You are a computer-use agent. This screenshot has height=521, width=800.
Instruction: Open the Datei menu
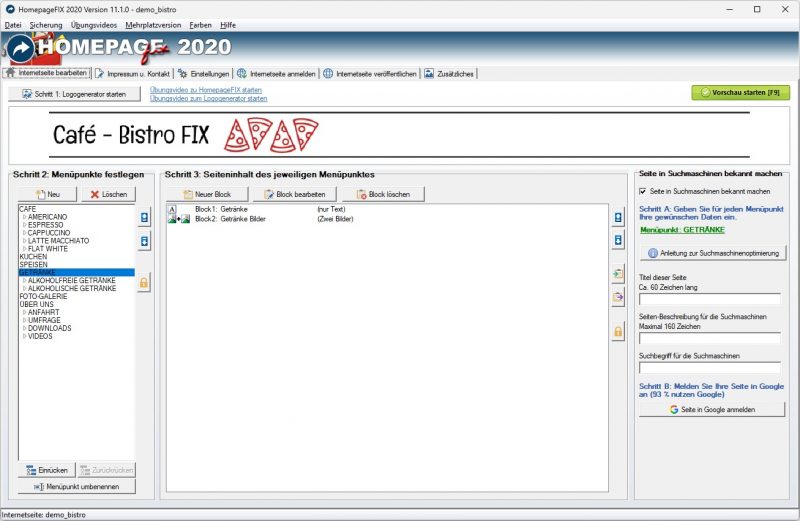(13, 25)
